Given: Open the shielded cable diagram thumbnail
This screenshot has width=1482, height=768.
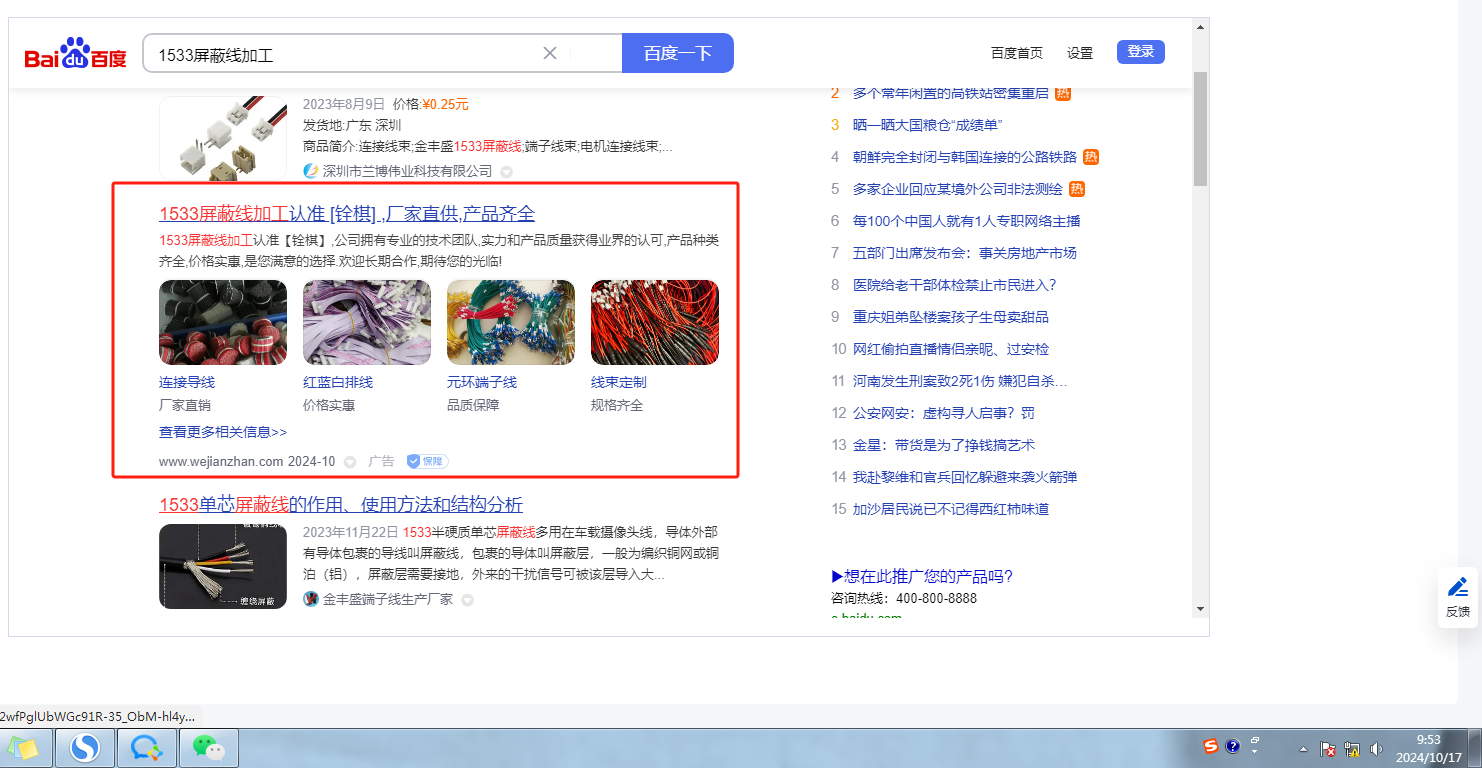Looking at the screenshot, I should [x=223, y=566].
